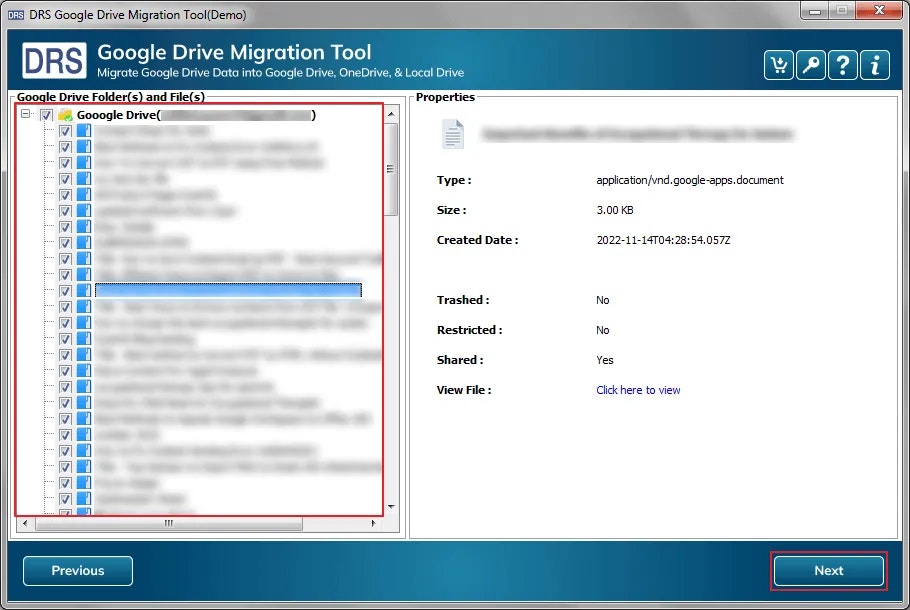Screen dimensions: 910x610
Task: Open help via the question mark icon
Action: point(843,65)
